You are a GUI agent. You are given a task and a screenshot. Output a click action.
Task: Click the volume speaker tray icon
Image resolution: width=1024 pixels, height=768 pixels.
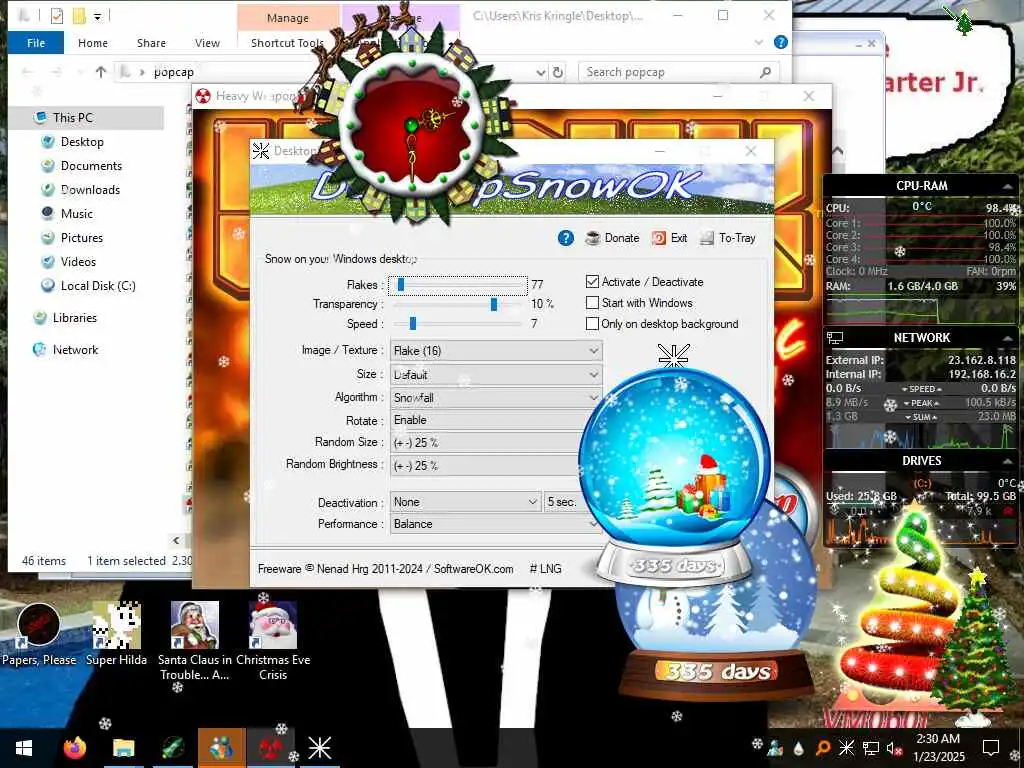click(x=894, y=748)
